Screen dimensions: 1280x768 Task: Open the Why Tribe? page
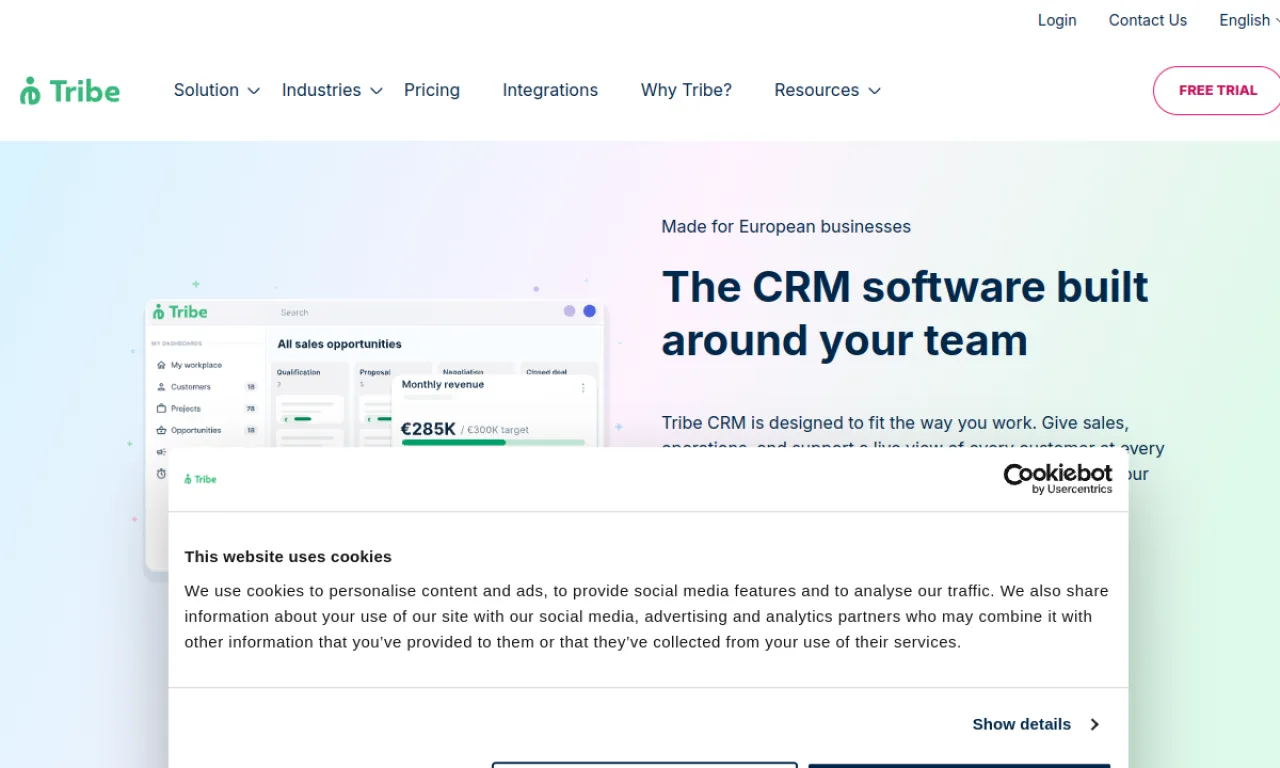[686, 90]
